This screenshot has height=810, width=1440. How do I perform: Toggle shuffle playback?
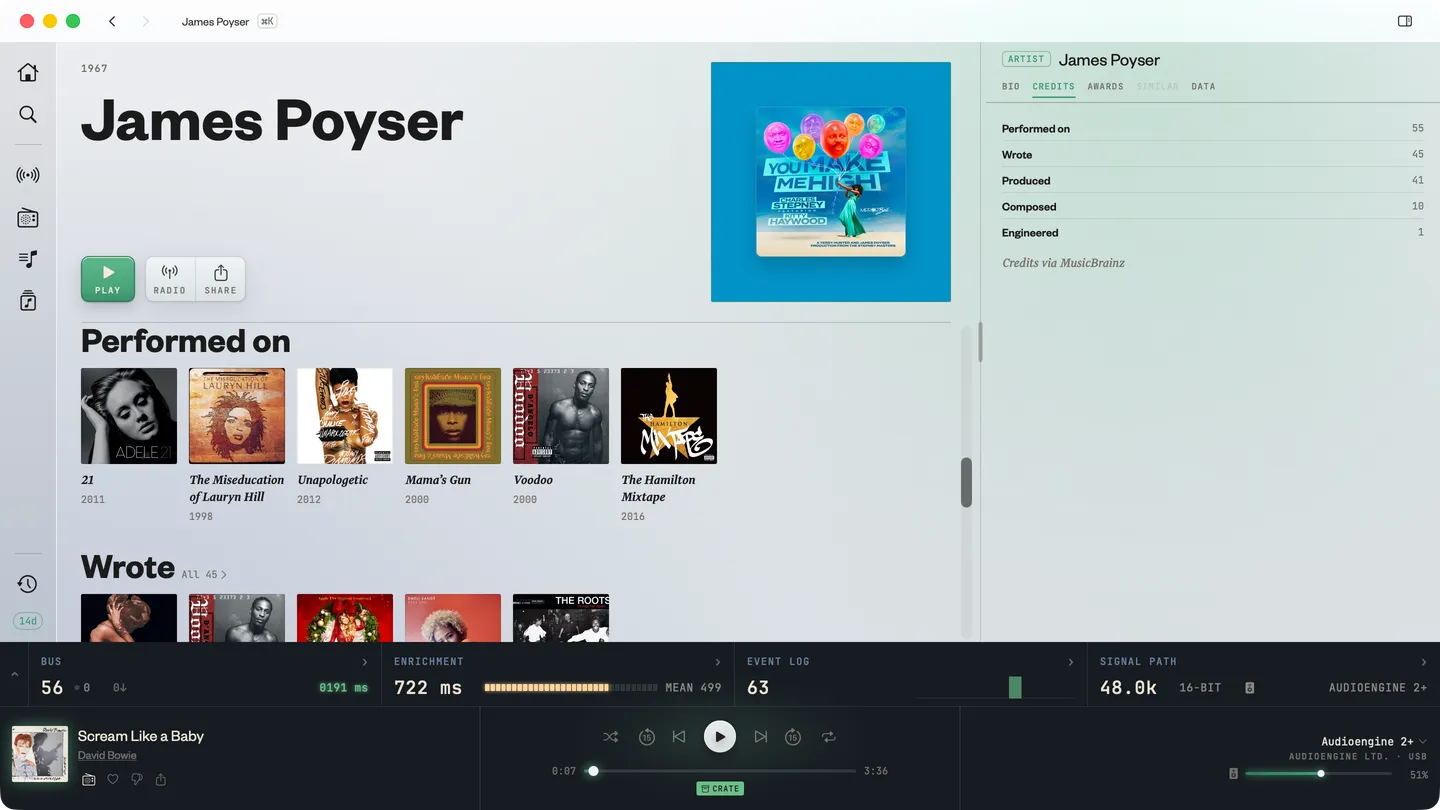point(611,737)
